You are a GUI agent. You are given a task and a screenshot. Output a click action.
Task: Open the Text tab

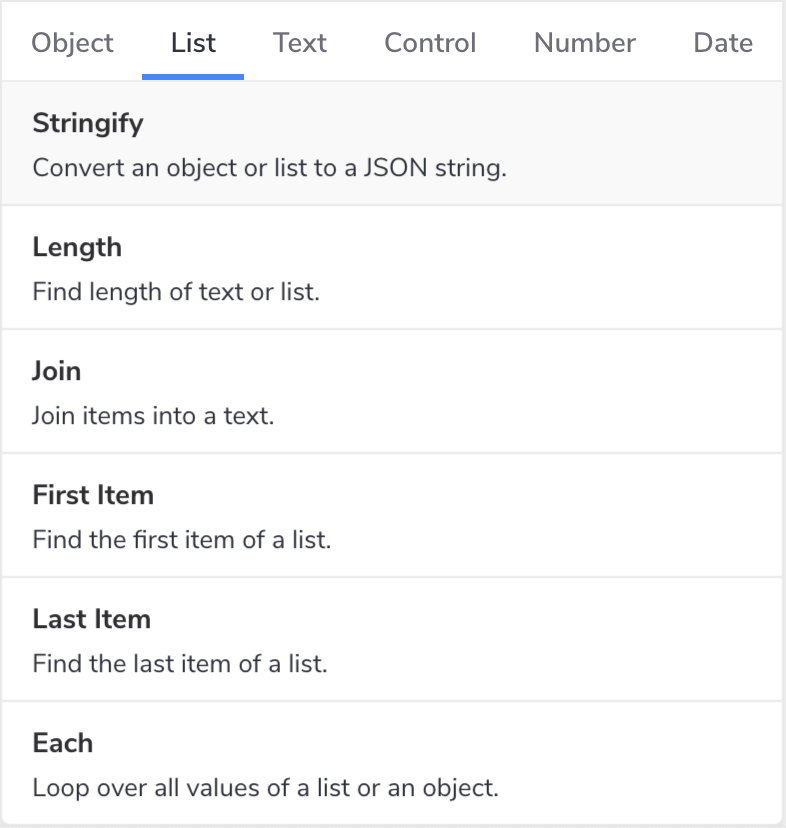(x=300, y=43)
